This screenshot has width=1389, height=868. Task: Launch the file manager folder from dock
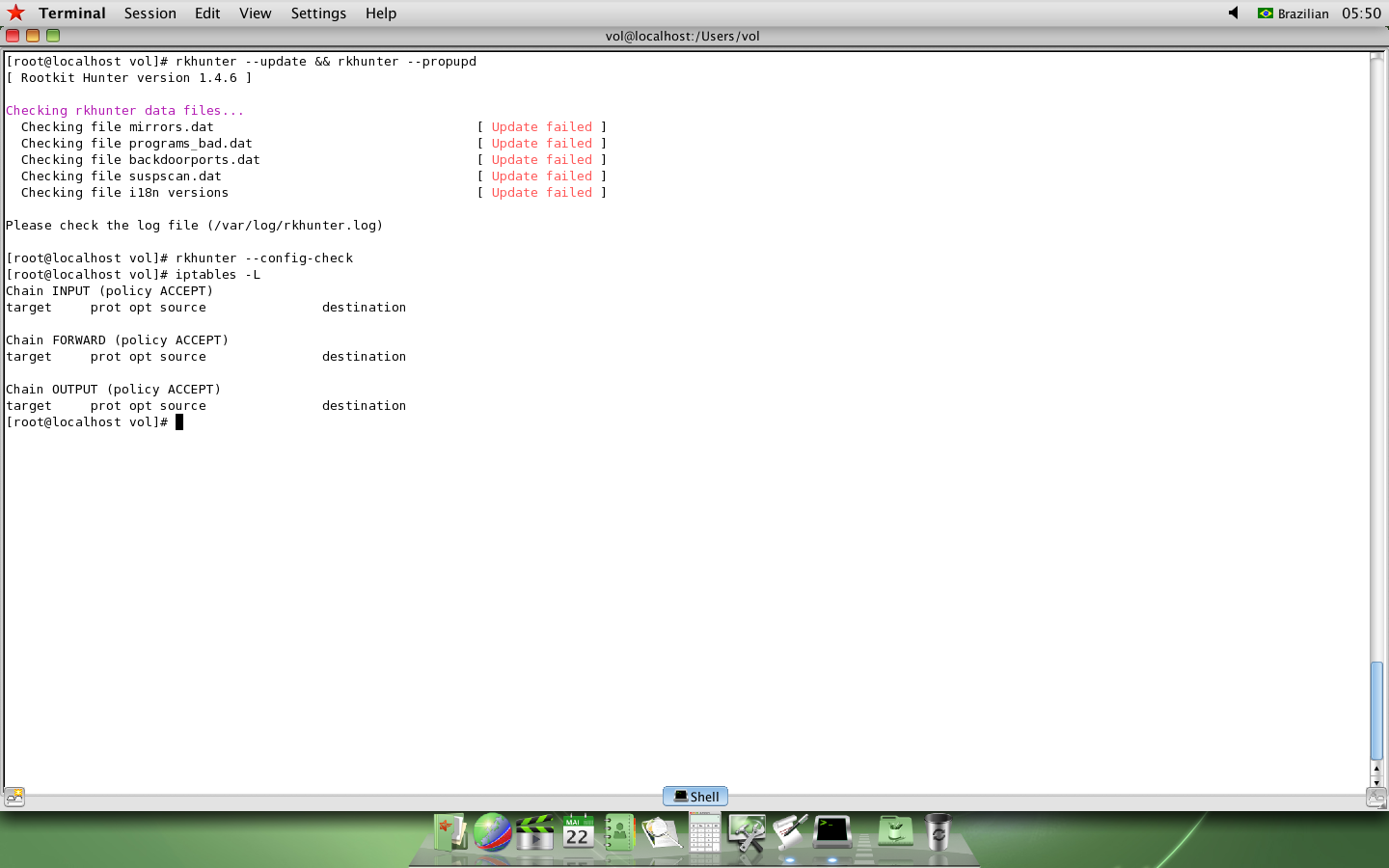click(449, 831)
